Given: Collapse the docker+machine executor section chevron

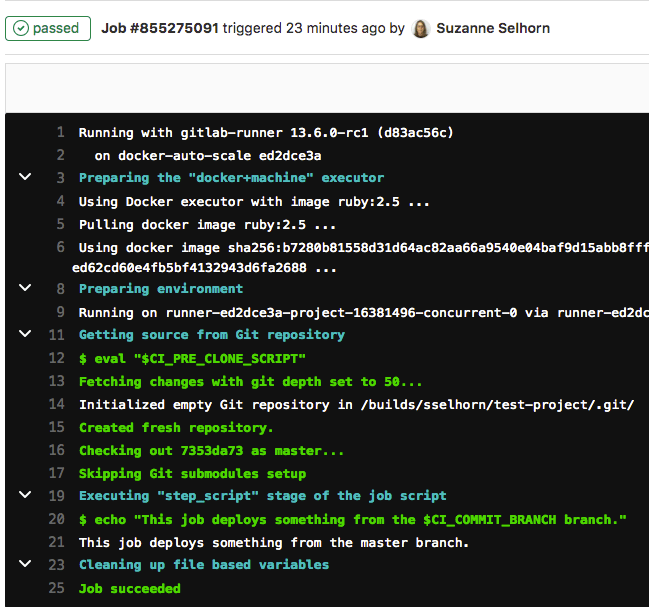Looking at the screenshot, I should pos(24,178).
